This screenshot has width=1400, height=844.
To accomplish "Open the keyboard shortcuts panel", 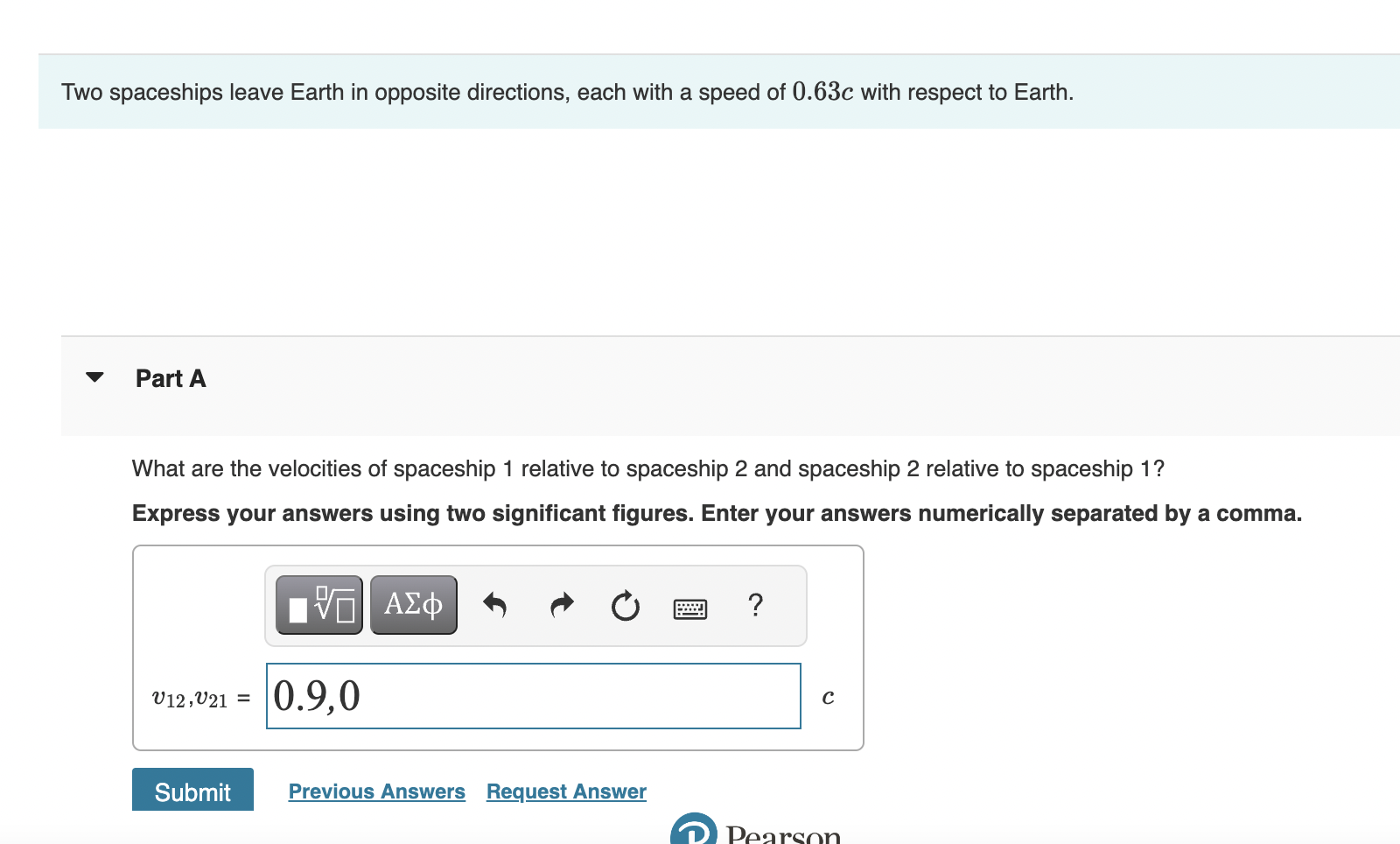I will [689, 608].
